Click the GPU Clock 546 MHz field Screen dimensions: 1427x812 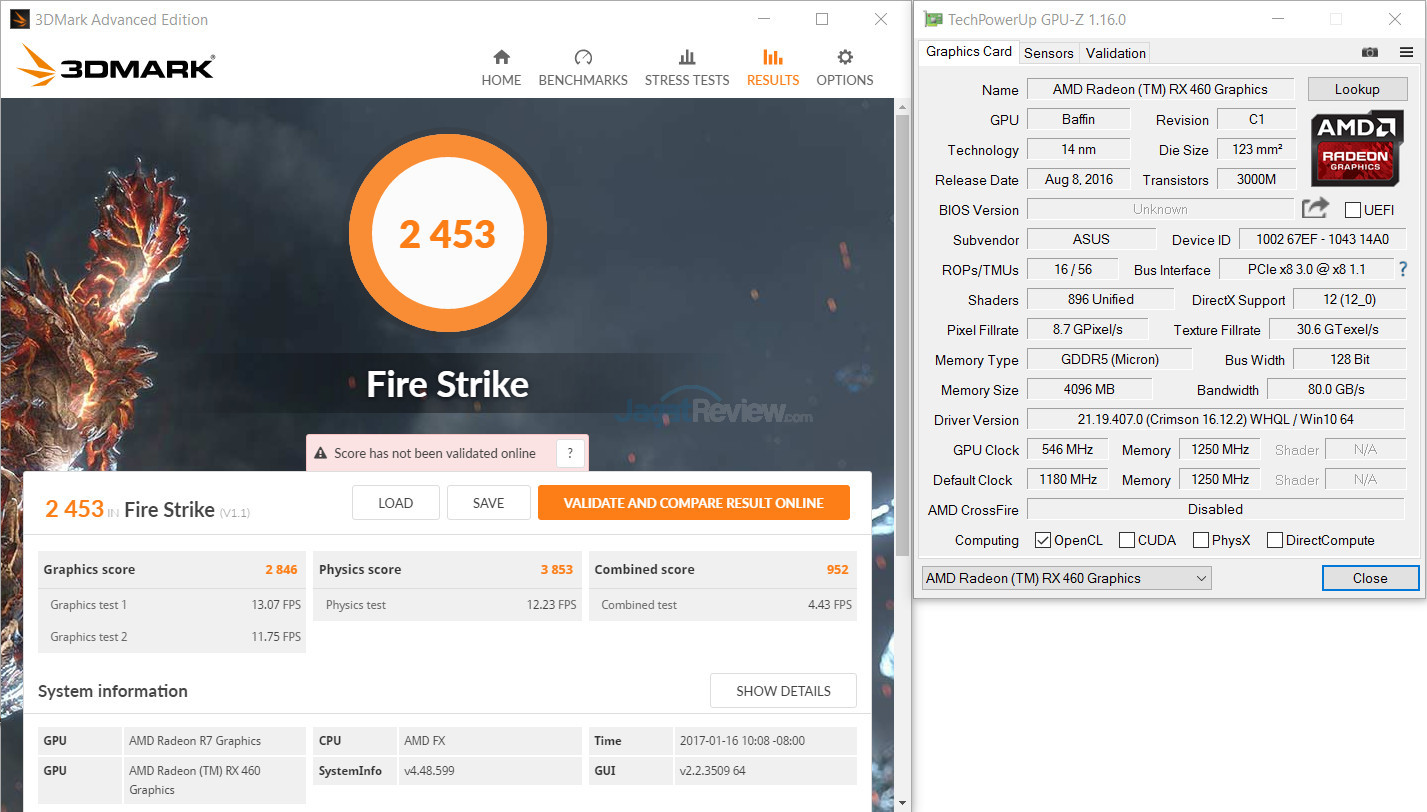(1067, 449)
